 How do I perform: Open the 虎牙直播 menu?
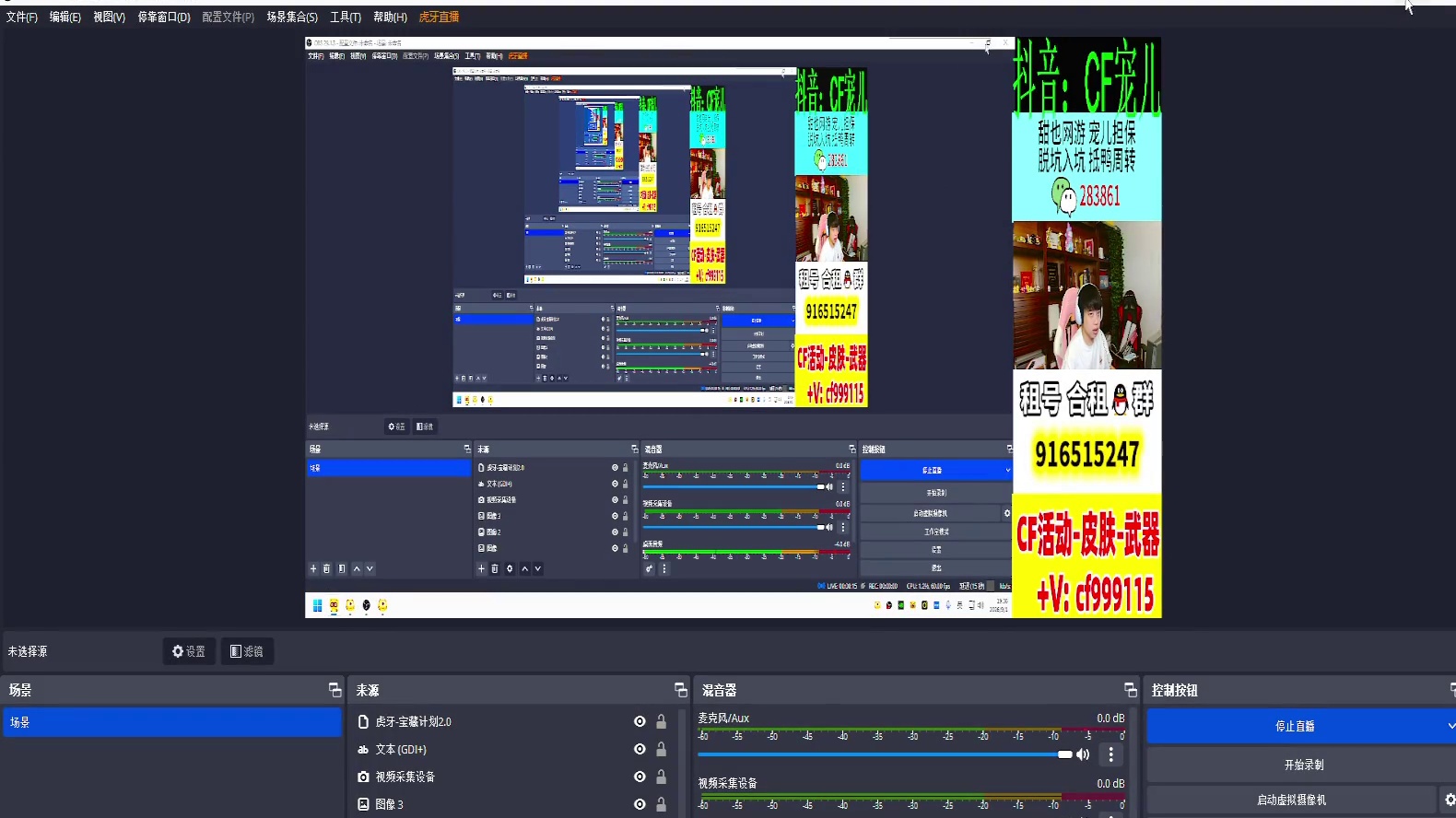coord(439,18)
